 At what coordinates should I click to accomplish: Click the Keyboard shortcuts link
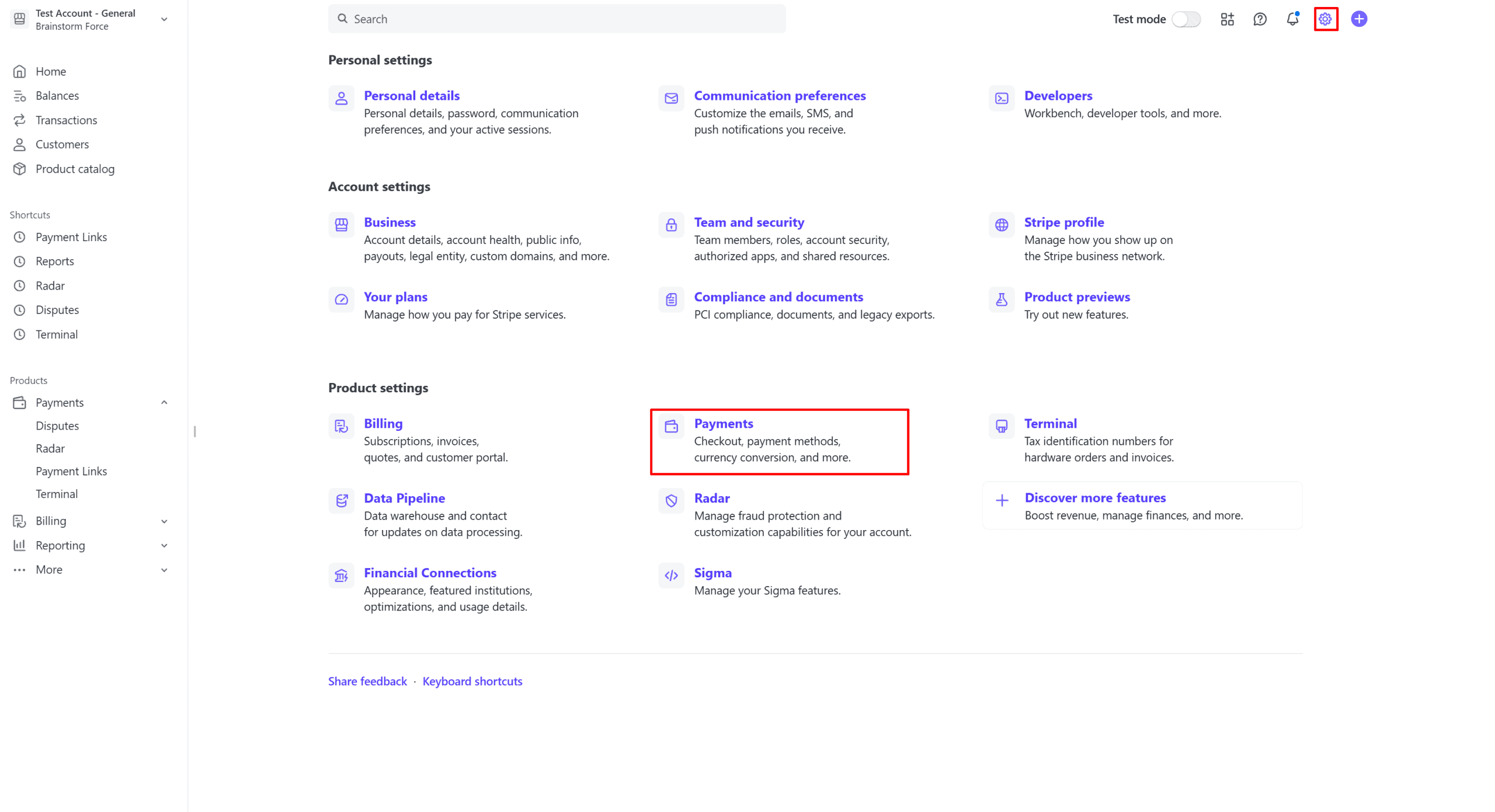click(x=472, y=681)
